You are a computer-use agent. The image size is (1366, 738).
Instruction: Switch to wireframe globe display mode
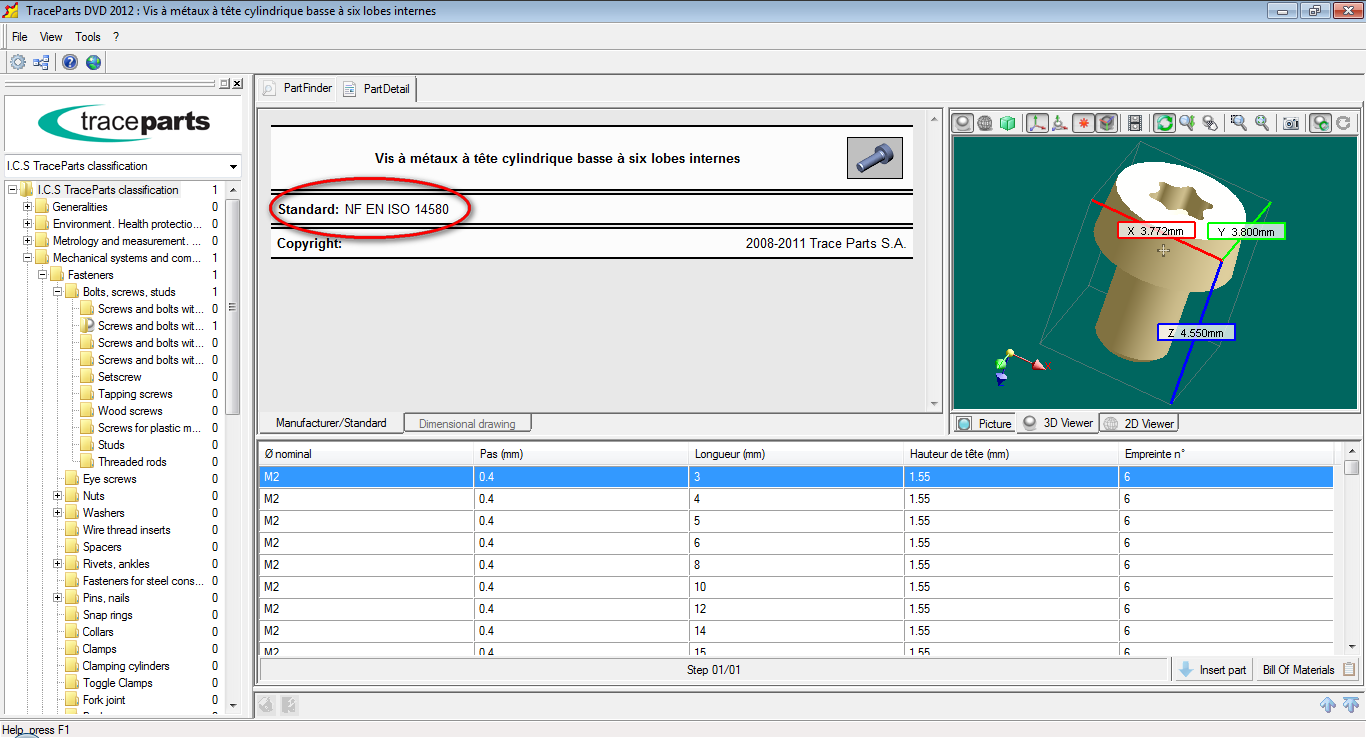coord(985,123)
